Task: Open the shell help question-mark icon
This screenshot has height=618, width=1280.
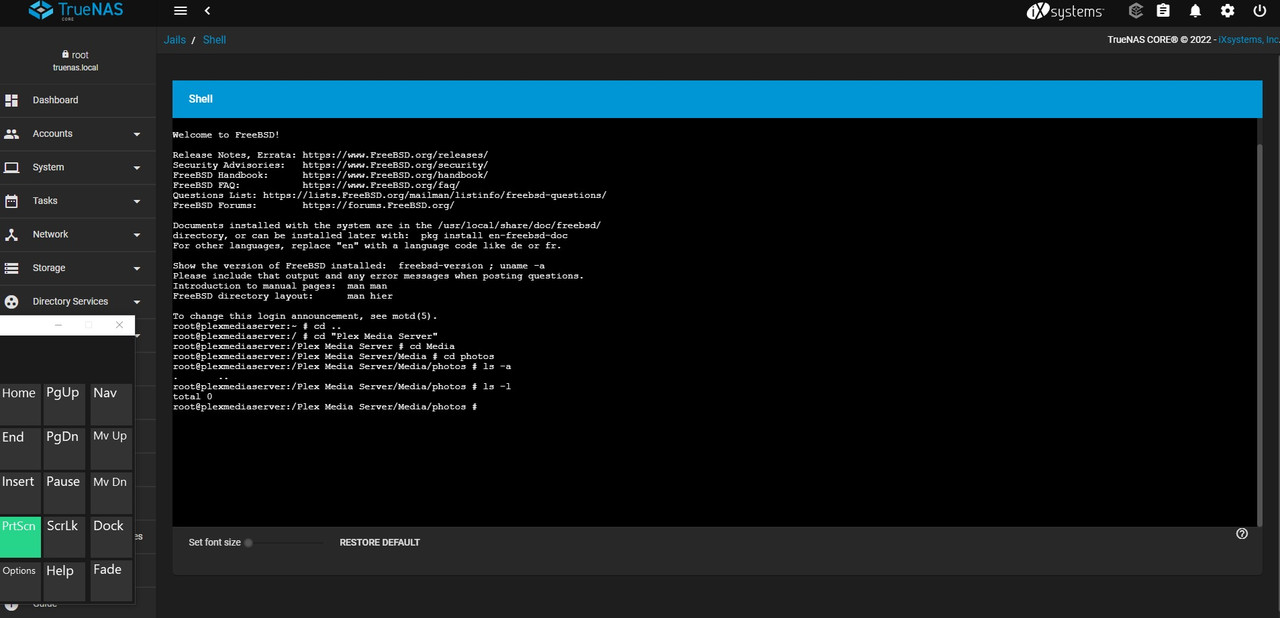Action: pos(1242,534)
